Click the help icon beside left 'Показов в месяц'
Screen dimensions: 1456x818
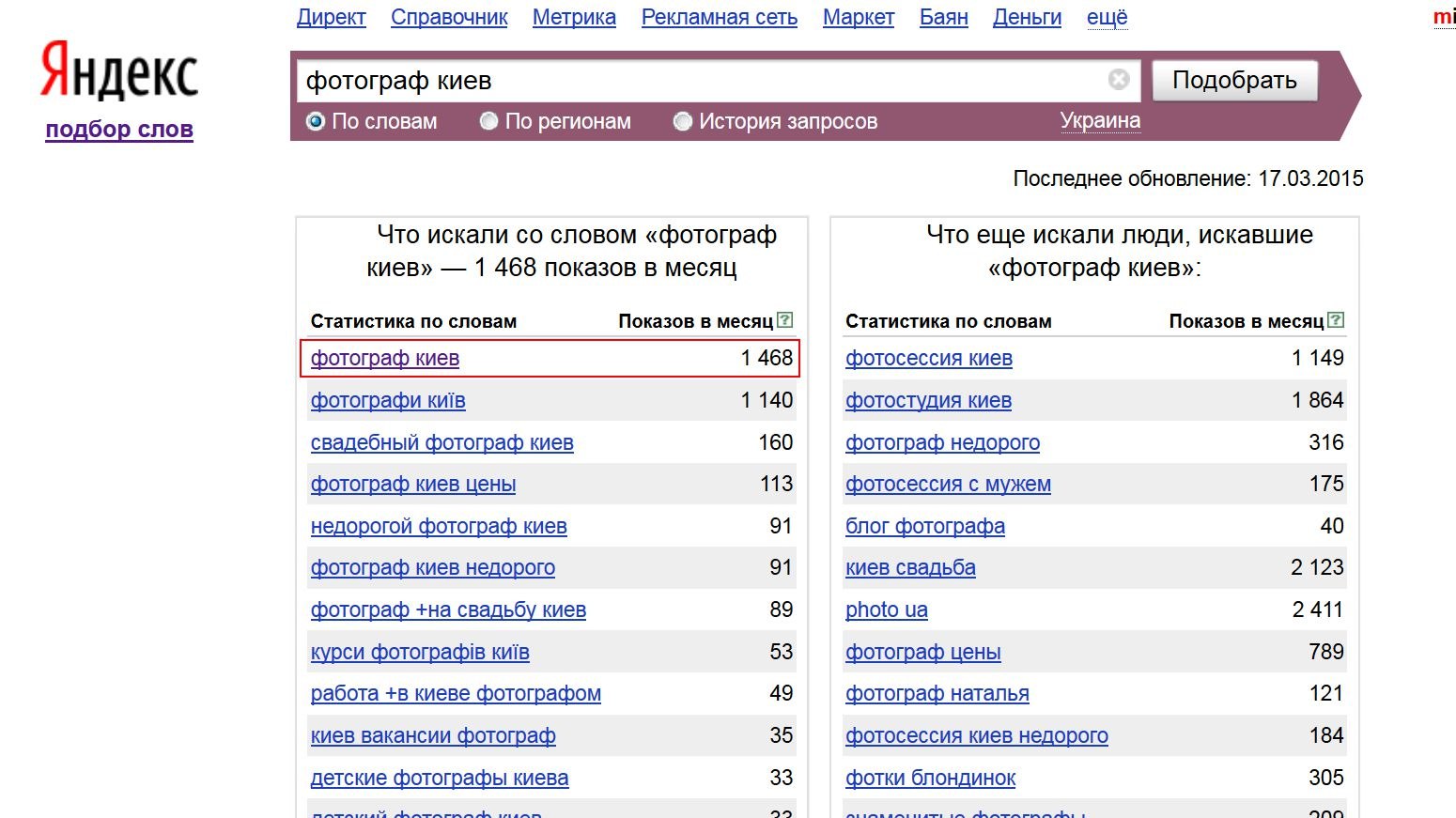click(x=785, y=320)
